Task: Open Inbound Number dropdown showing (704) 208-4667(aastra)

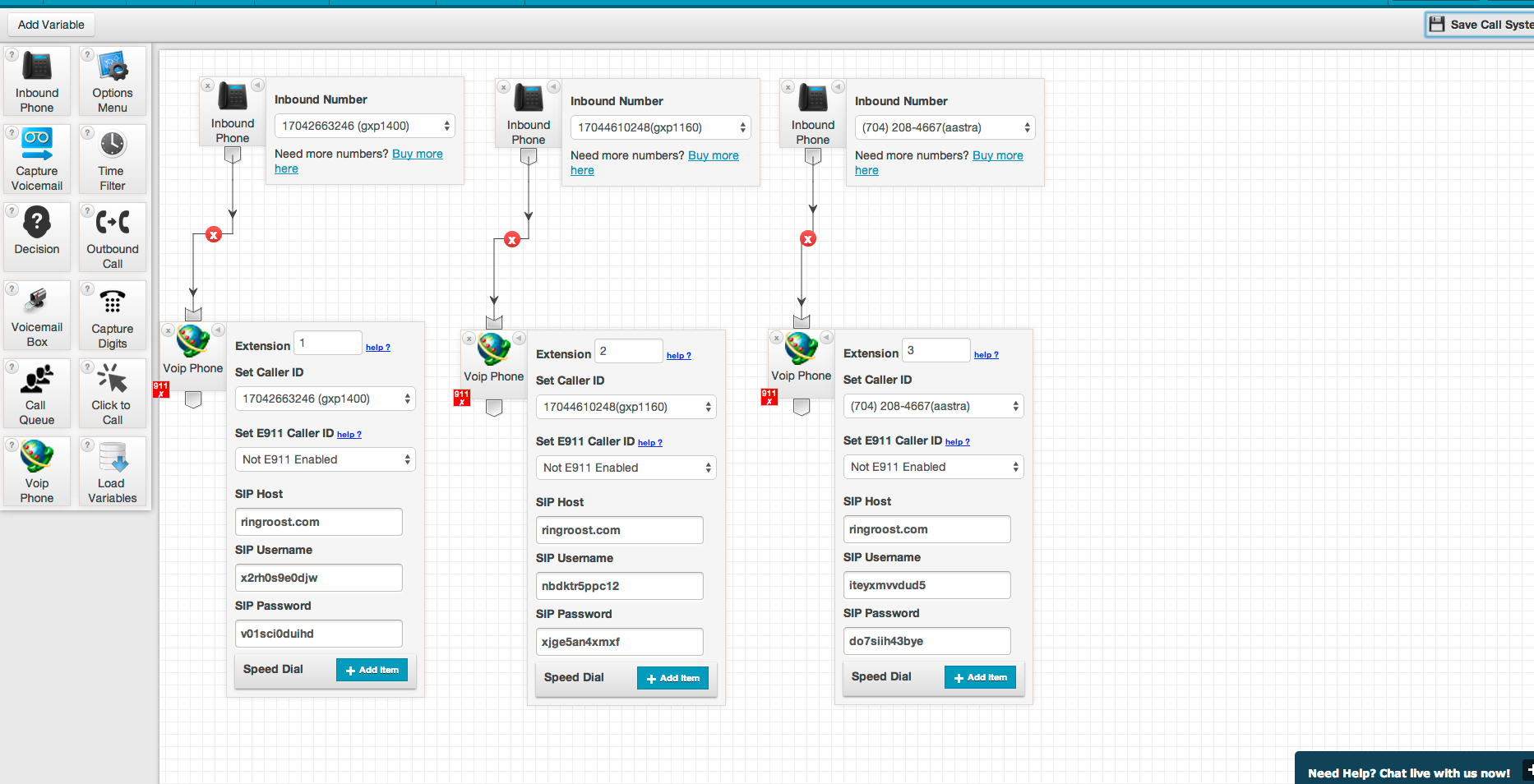Action: pyautogui.click(x=945, y=127)
